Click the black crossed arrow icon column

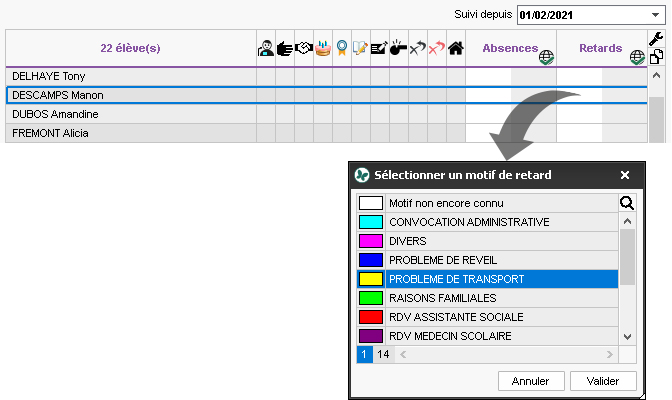[x=417, y=48]
